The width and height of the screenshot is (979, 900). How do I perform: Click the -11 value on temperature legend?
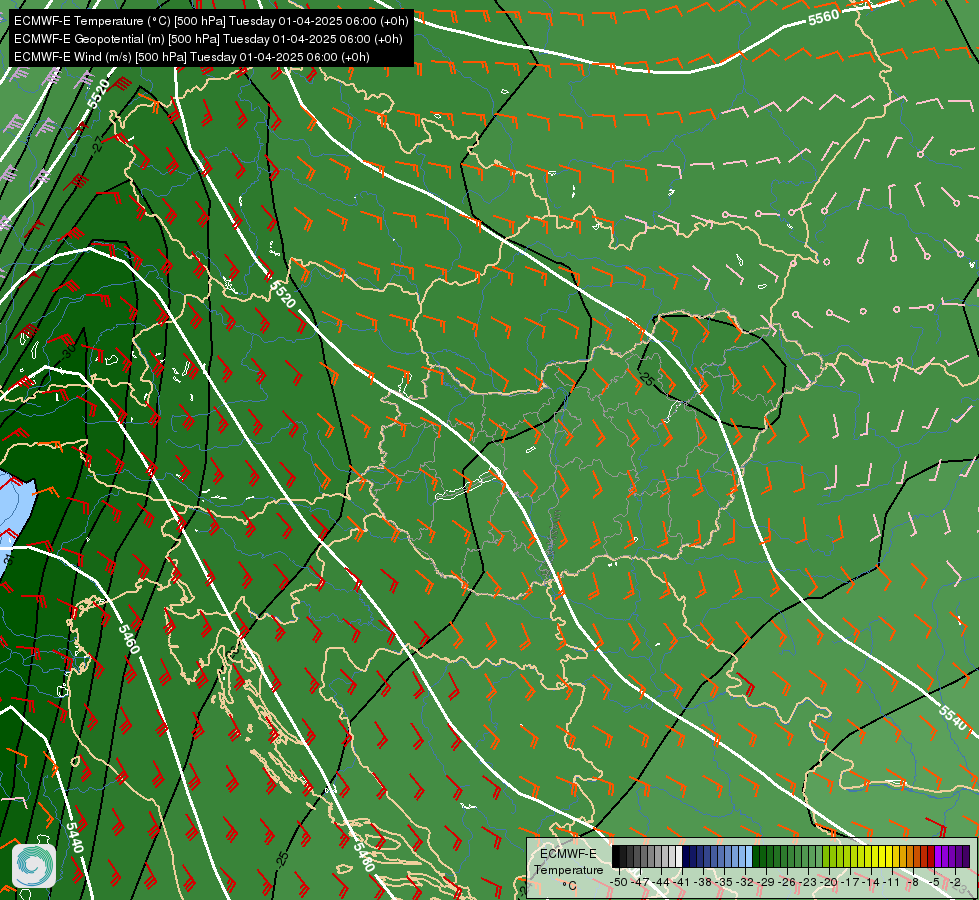[x=892, y=883]
